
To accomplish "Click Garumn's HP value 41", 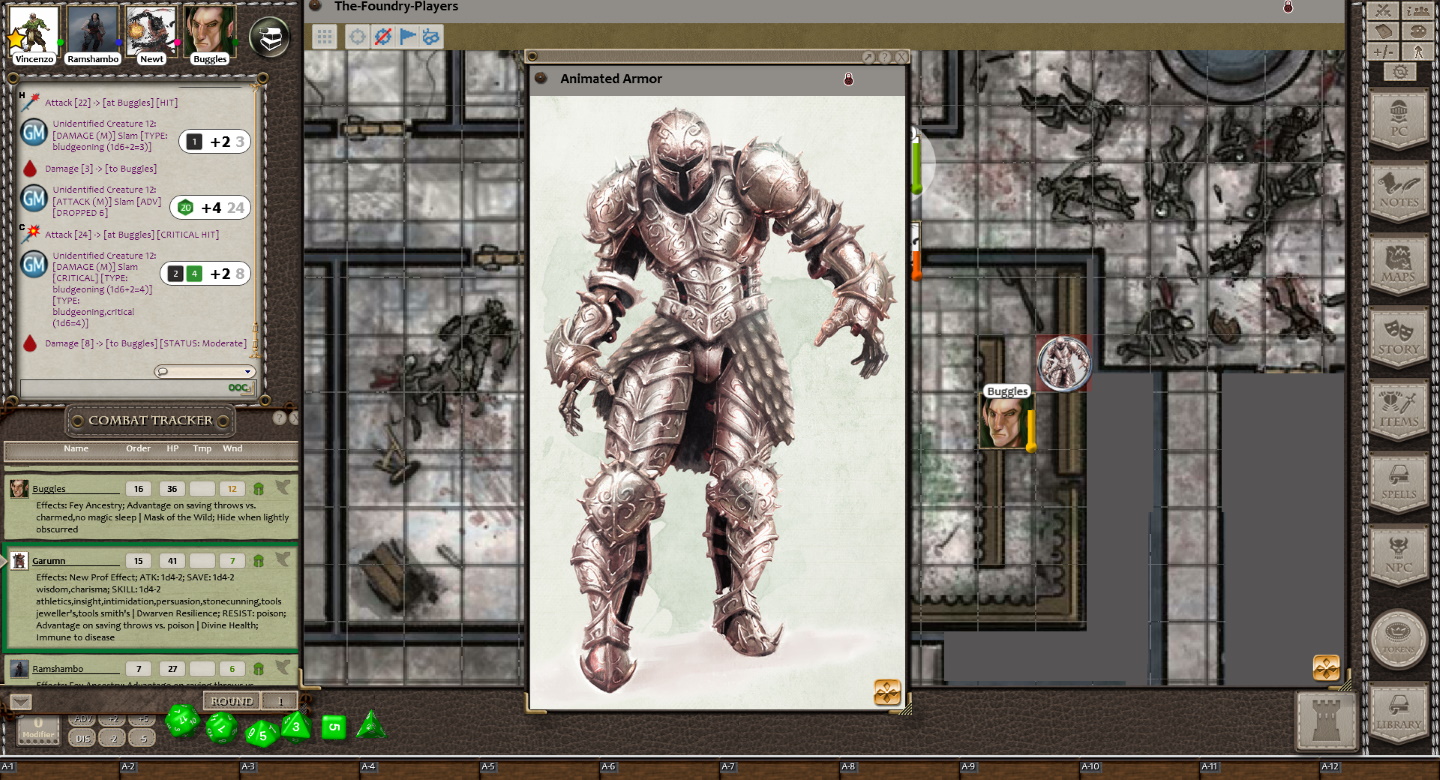I will [x=172, y=561].
